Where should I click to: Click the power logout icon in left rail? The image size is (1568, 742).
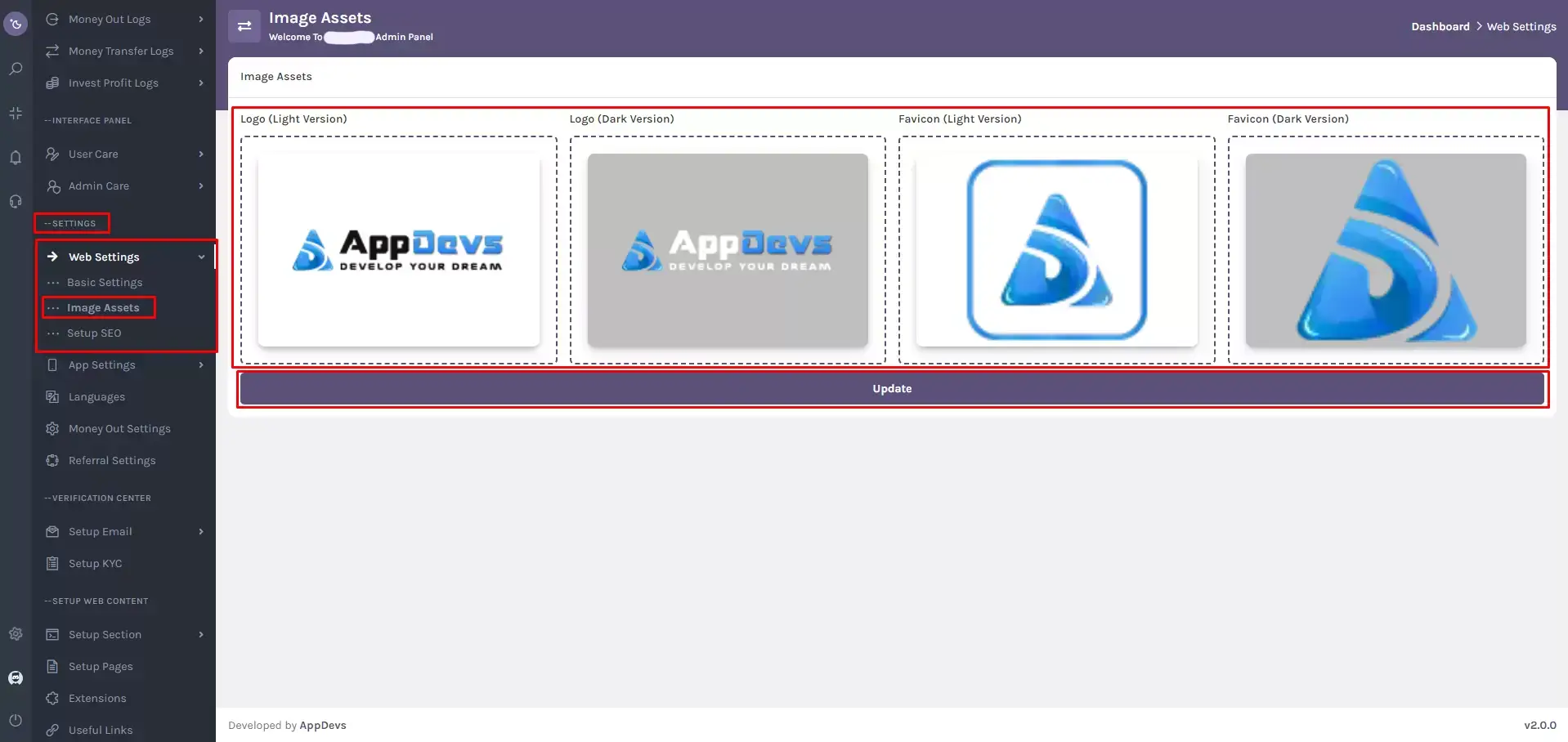16,720
